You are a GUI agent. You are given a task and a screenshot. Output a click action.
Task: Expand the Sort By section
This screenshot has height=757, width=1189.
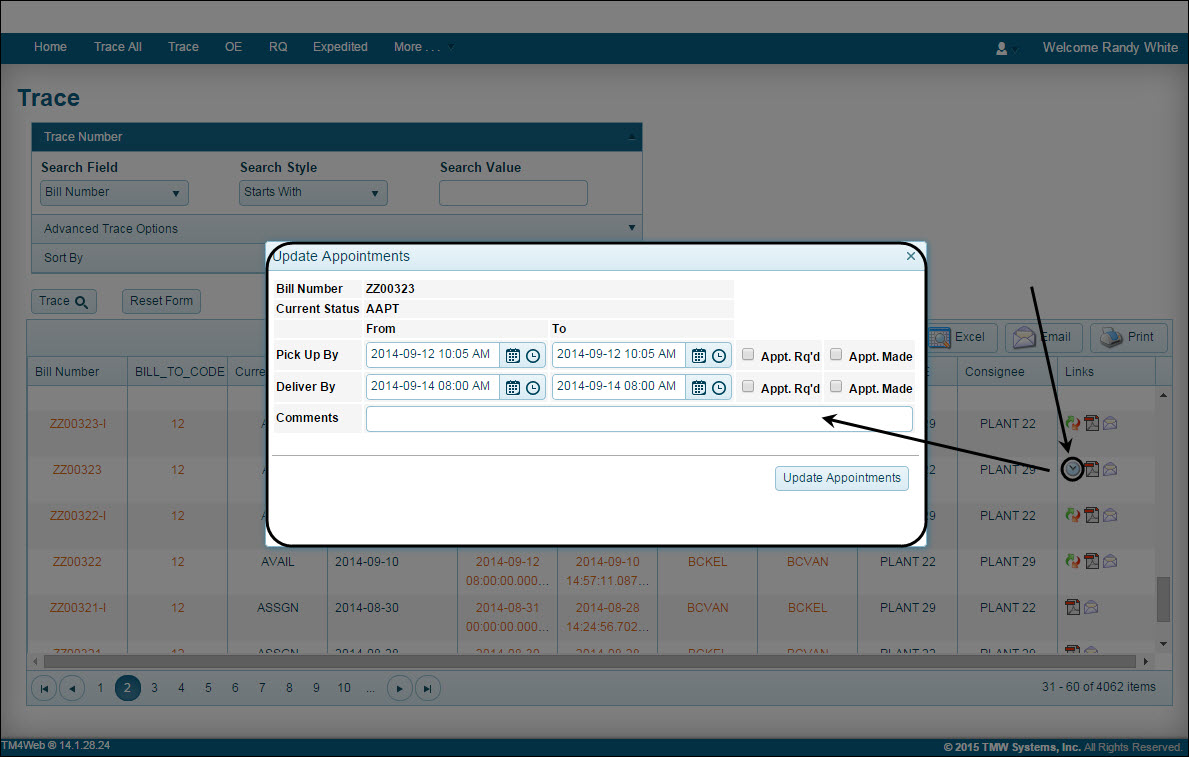click(149, 258)
